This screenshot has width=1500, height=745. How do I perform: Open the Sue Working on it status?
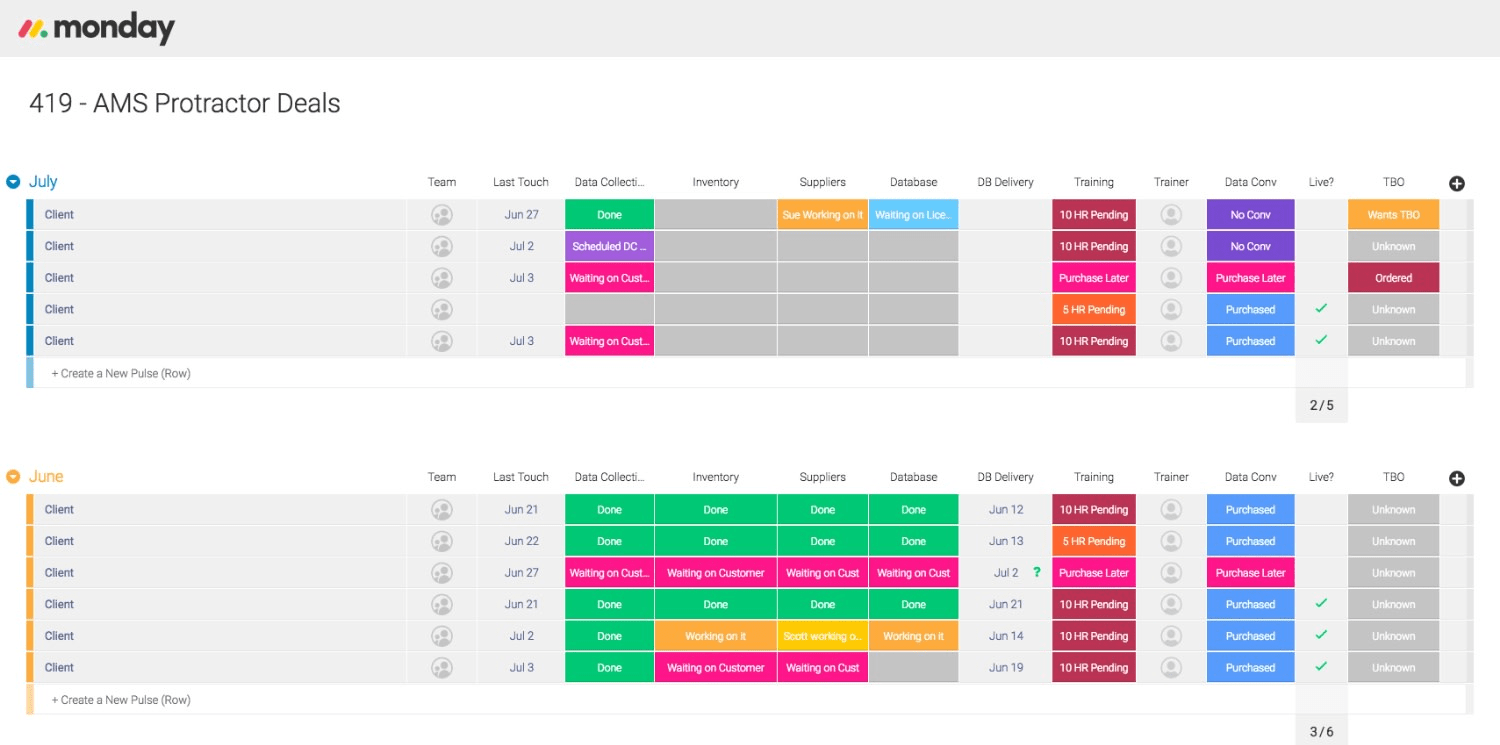[822, 215]
